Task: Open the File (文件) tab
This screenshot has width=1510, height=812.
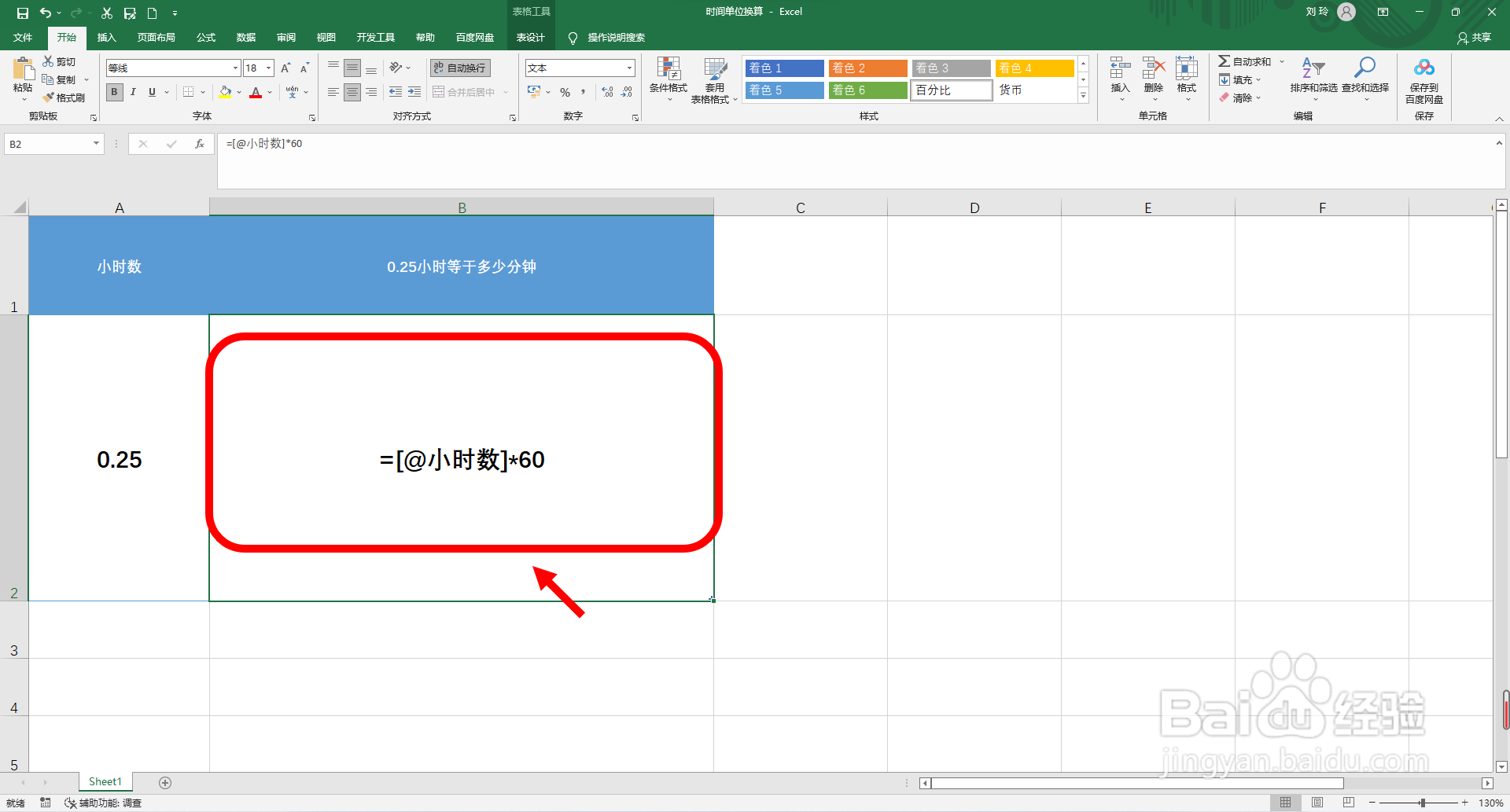Action: [23, 38]
